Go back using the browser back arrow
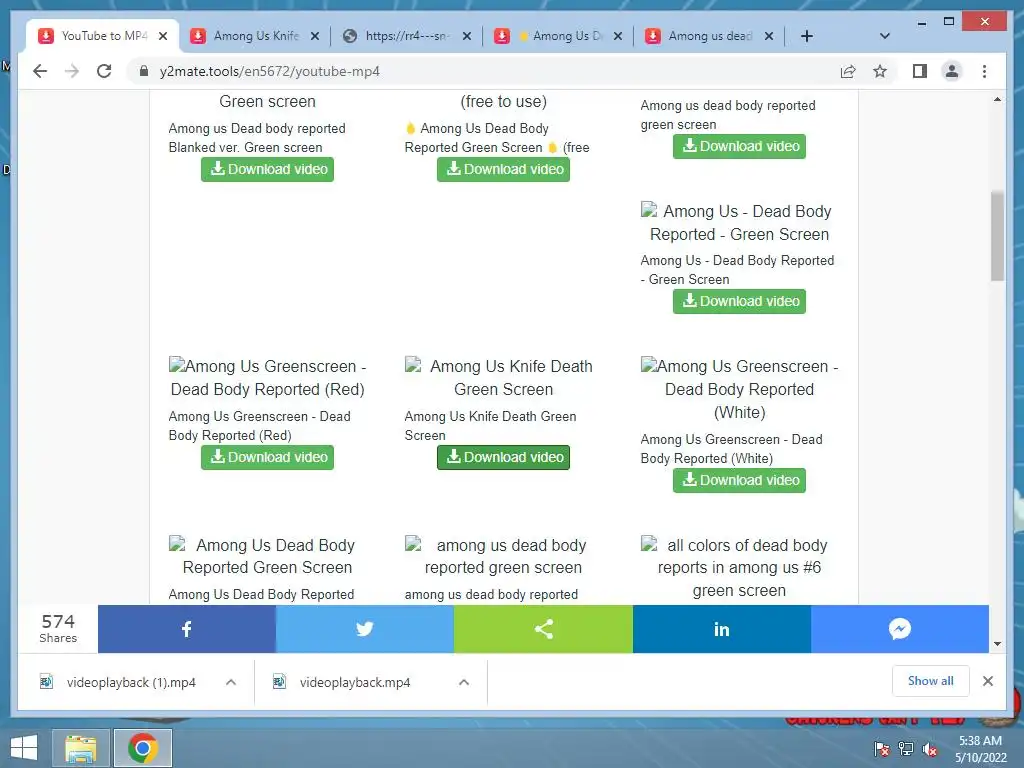Image resolution: width=1024 pixels, height=768 pixels. coord(40,71)
